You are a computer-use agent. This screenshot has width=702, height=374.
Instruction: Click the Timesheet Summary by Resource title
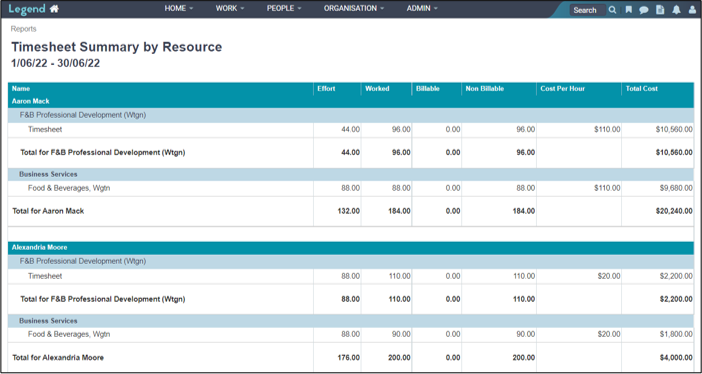(x=116, y=47)
